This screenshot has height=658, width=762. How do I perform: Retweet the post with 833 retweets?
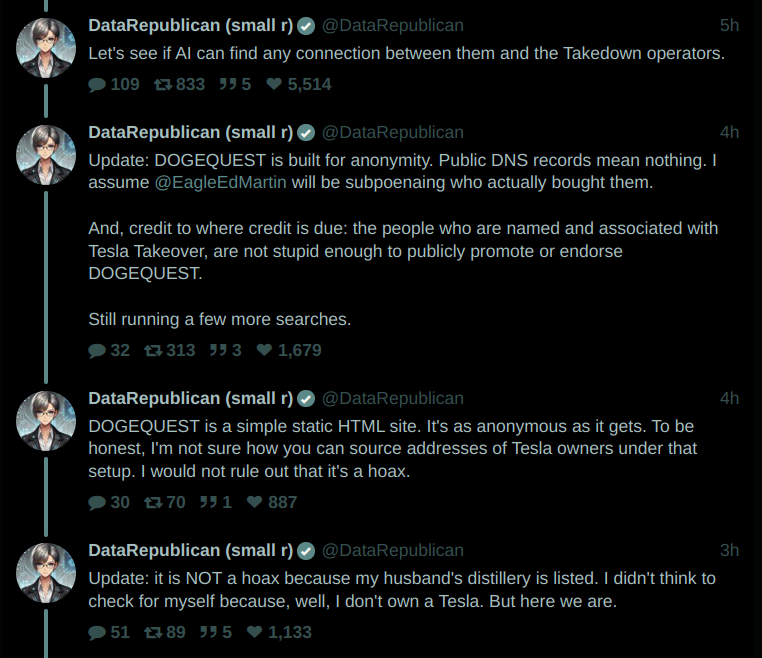(162, 85)
